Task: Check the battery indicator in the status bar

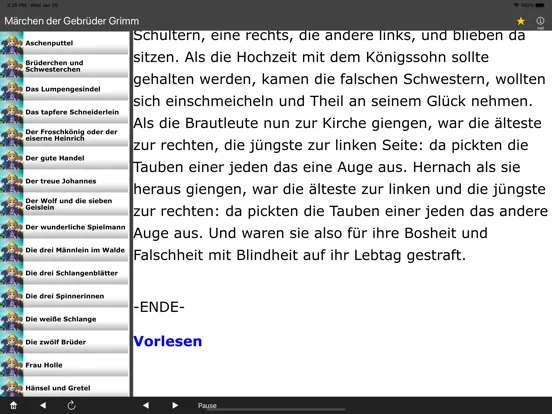Action: coord(540,5)
